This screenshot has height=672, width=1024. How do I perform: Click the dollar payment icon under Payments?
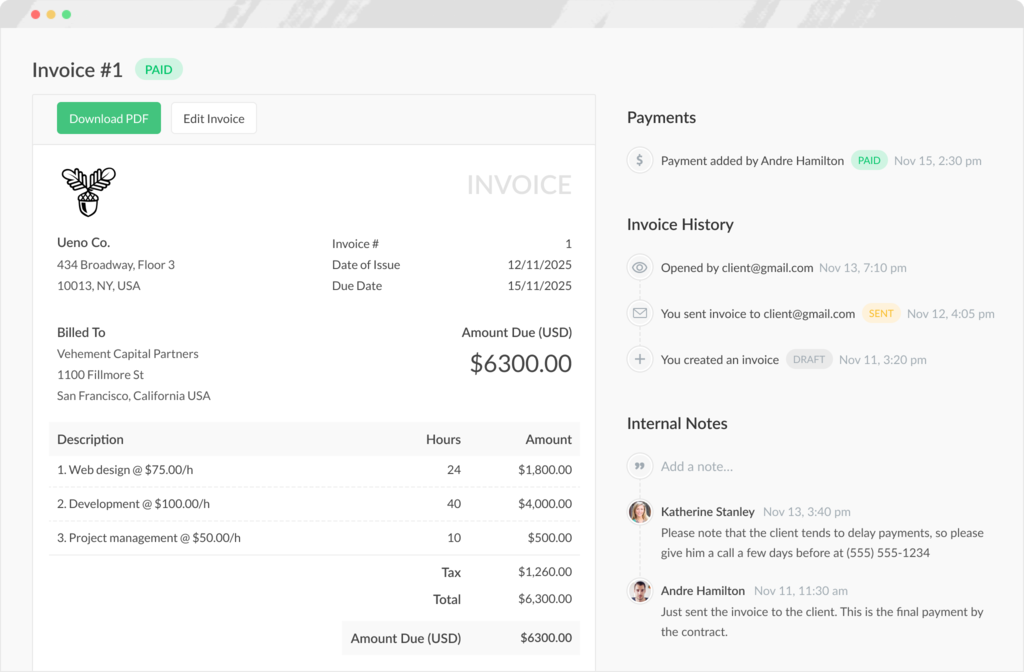640,160
